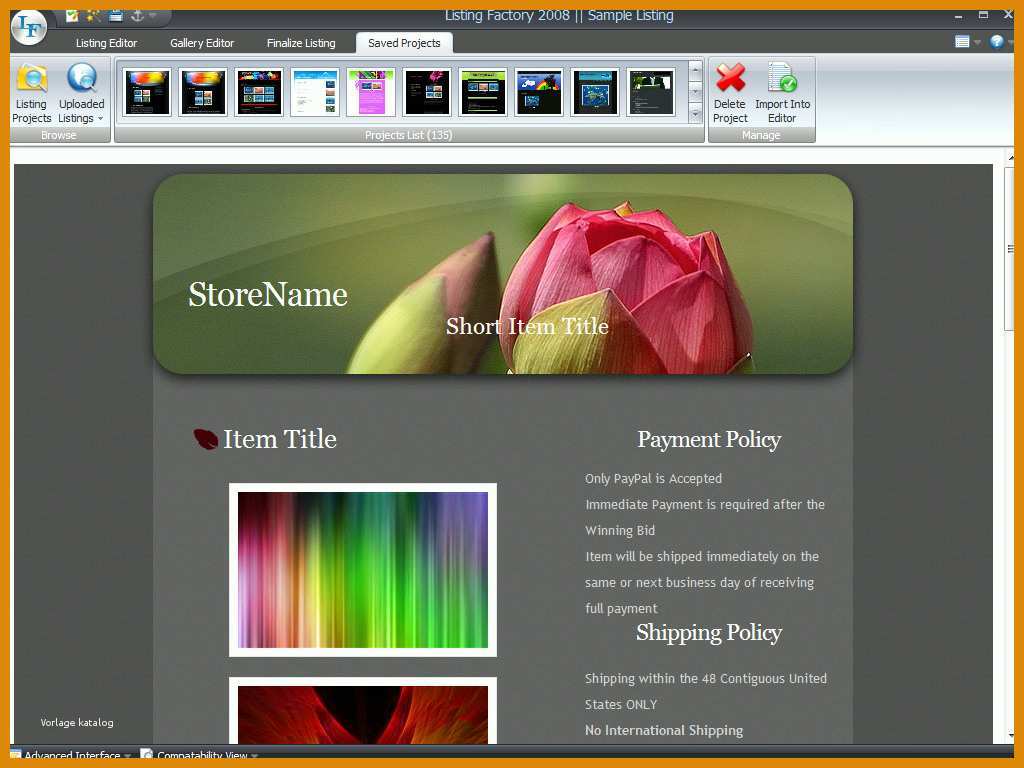Switch to the Gallery Editor tab

pos(202,43)
